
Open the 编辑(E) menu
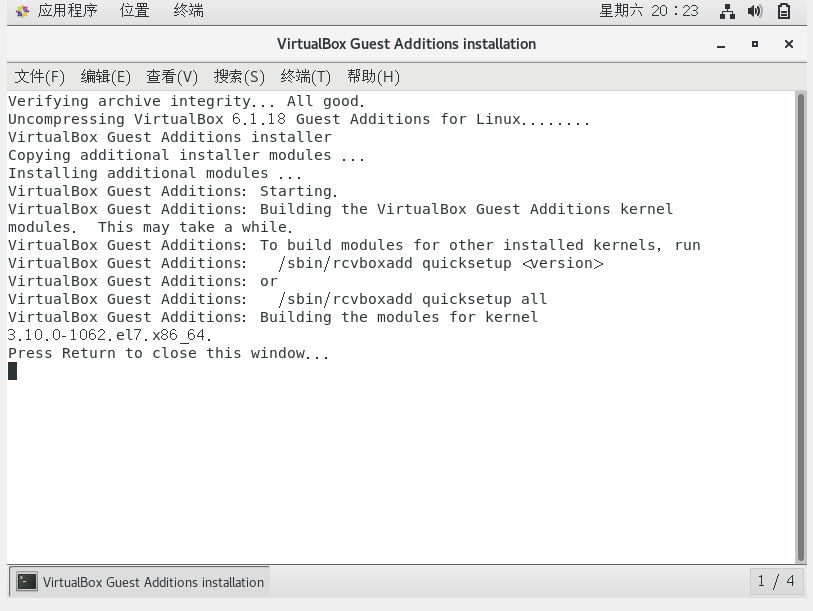(106, 76)
